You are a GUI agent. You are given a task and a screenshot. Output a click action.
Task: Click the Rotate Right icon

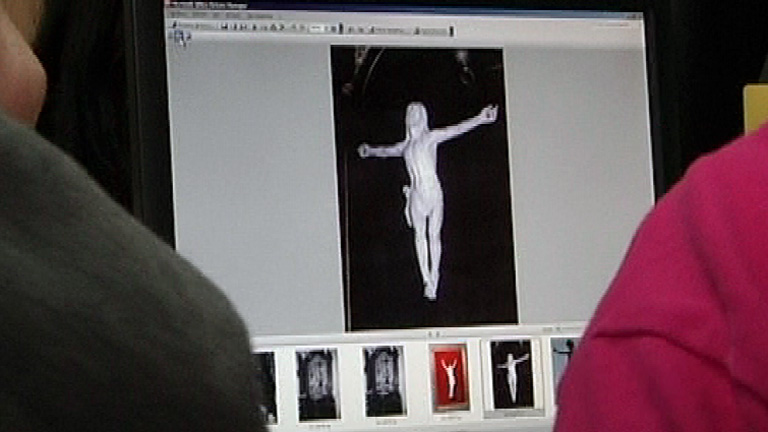click(360, 29)
